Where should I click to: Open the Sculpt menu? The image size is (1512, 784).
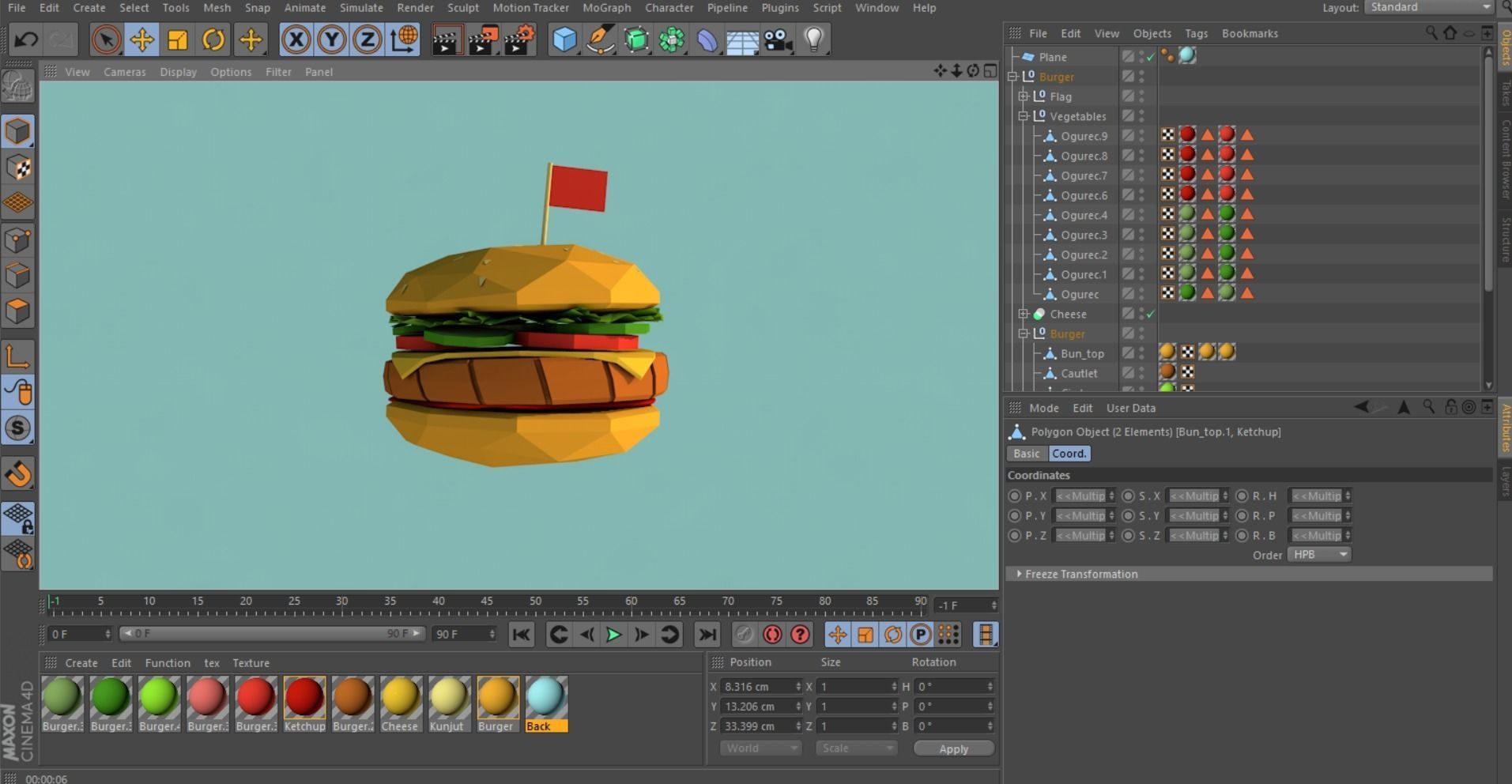[462, 8]
